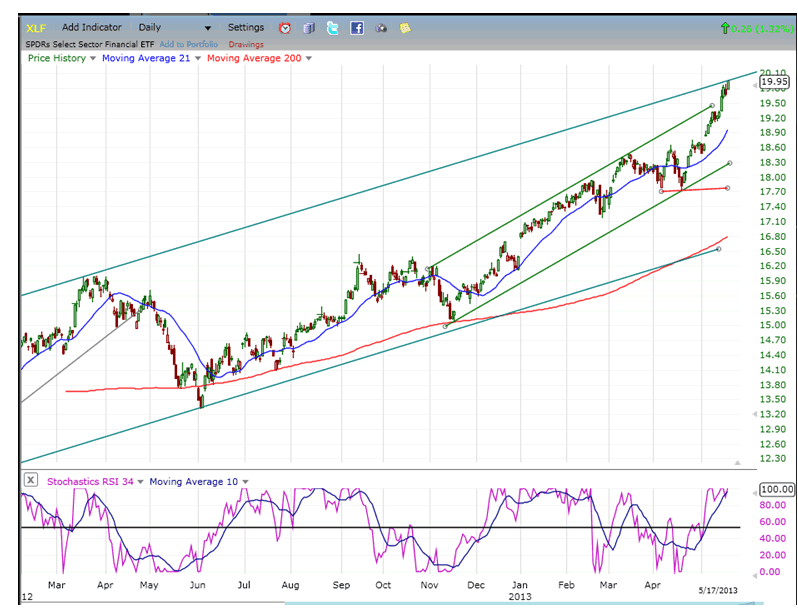The width and height of the screenshot is (798, 615).
Task: Click the books icon in the toolbar
Action: pyautogui.click(x=309, y=28)
